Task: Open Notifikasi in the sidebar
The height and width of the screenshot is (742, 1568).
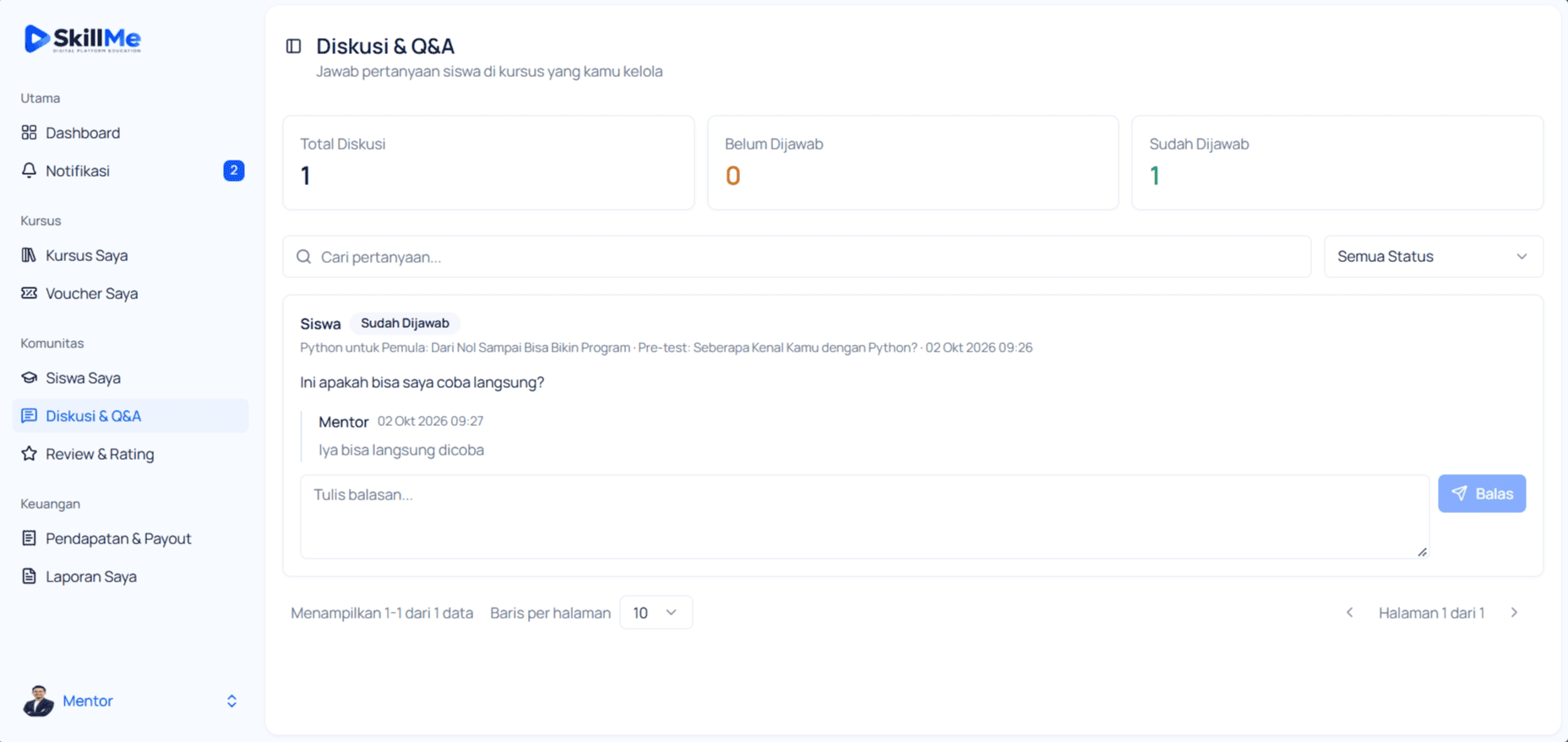Action: [x=130, y=171]
